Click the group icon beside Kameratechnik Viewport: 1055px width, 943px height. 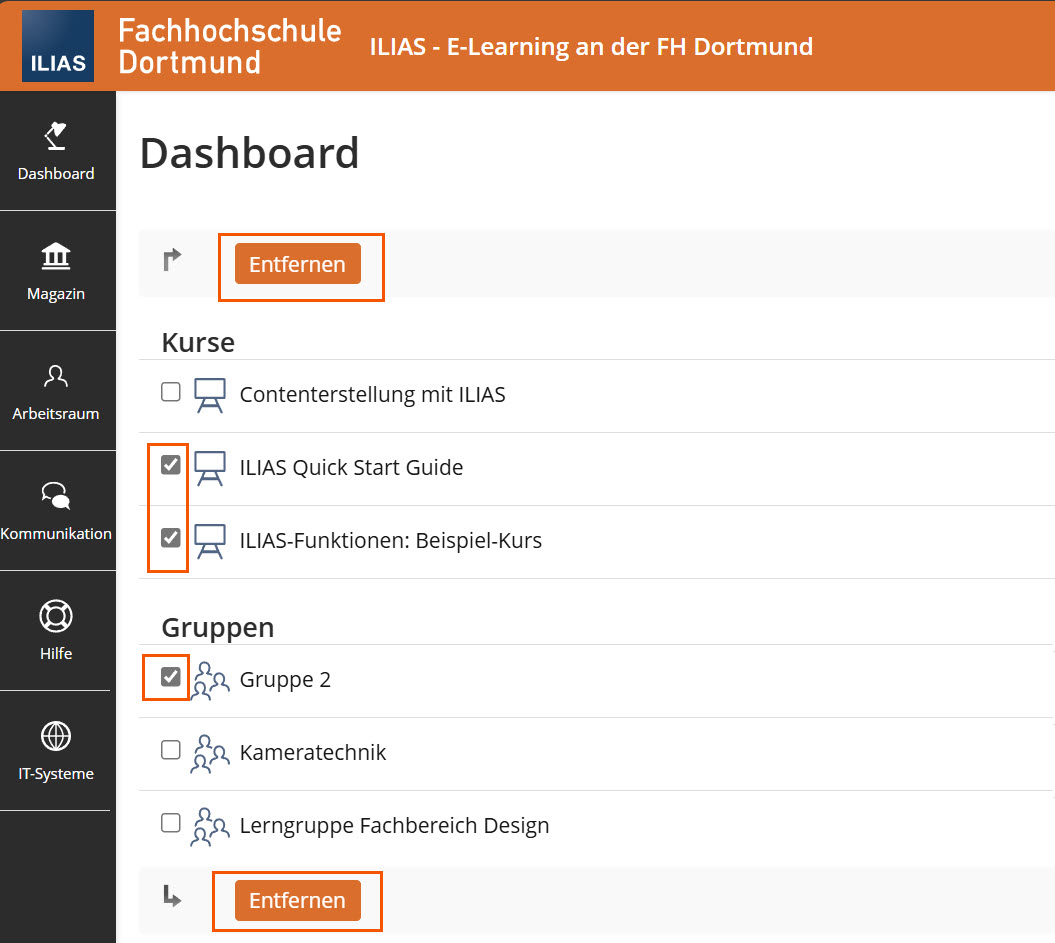point(210,753)
